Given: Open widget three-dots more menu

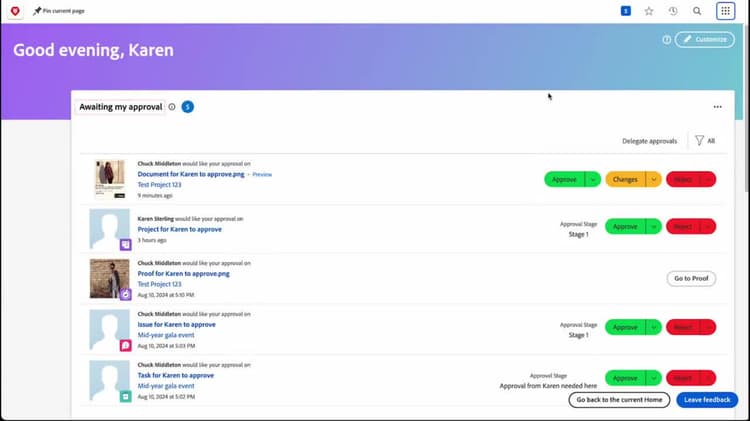Looking at the screenshot, I should coord(717,107).
